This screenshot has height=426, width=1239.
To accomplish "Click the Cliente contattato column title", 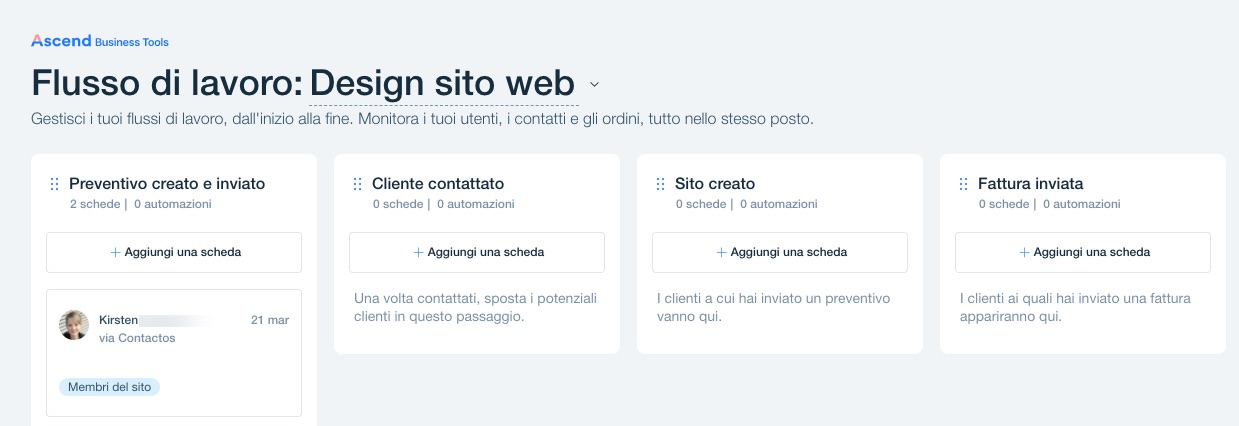I will point(438,184).
